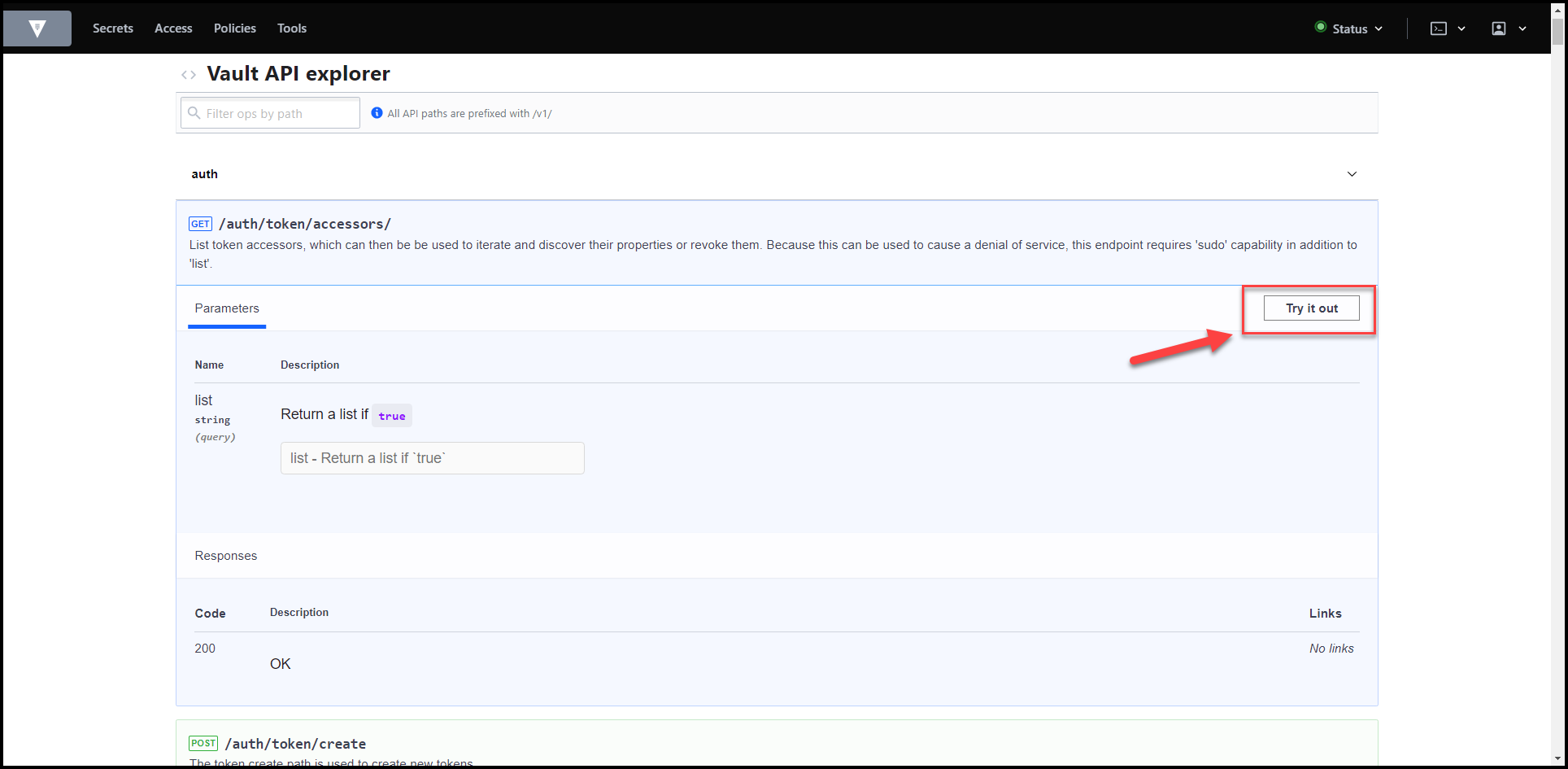Click the Try it out button
Viewport: 1568px width, 769px height.
pyautogui.click(x=1310, y=308)
